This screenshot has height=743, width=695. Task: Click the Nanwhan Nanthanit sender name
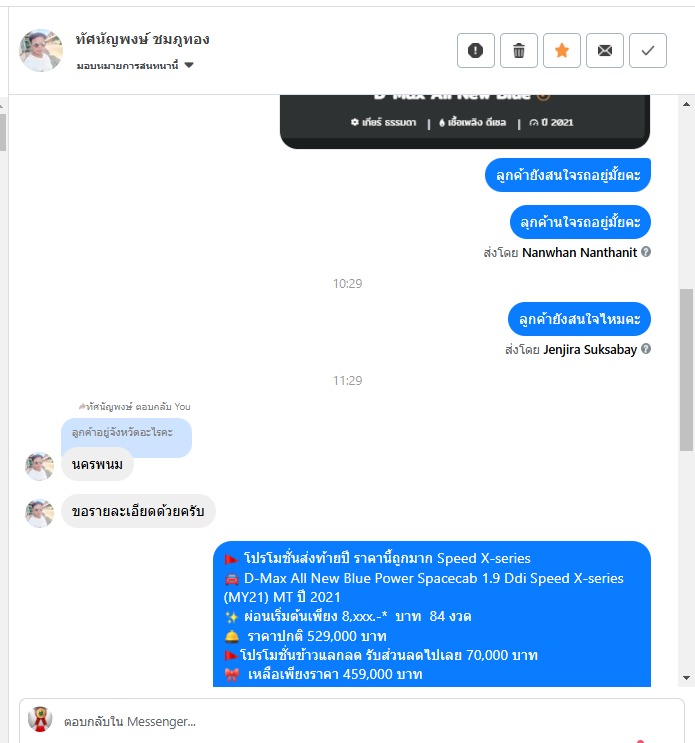point(579,253)
